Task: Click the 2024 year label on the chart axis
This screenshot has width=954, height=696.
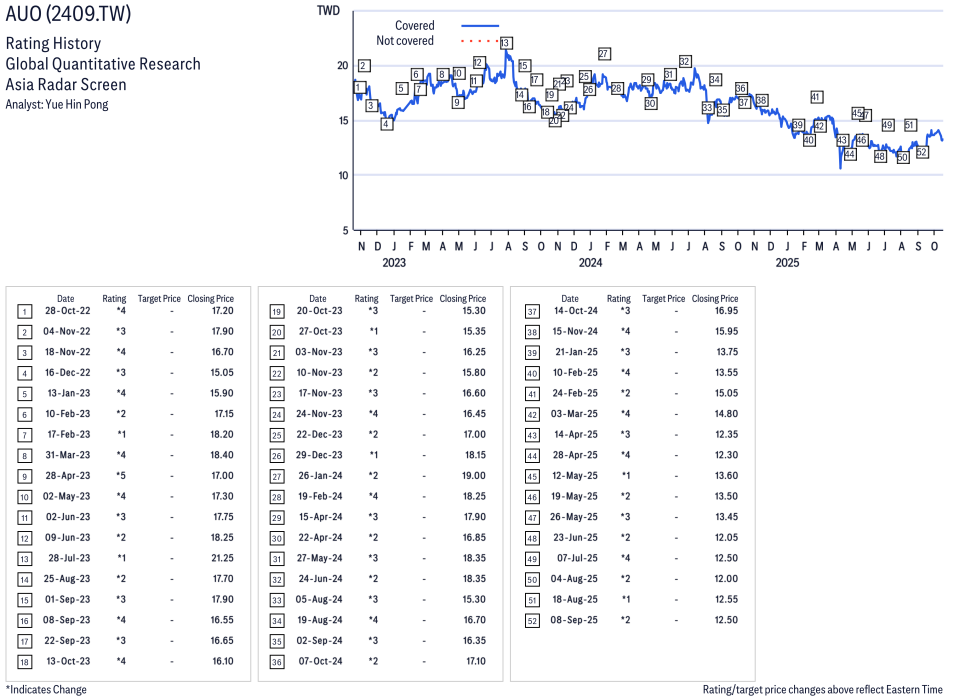Action: (591, 263)
